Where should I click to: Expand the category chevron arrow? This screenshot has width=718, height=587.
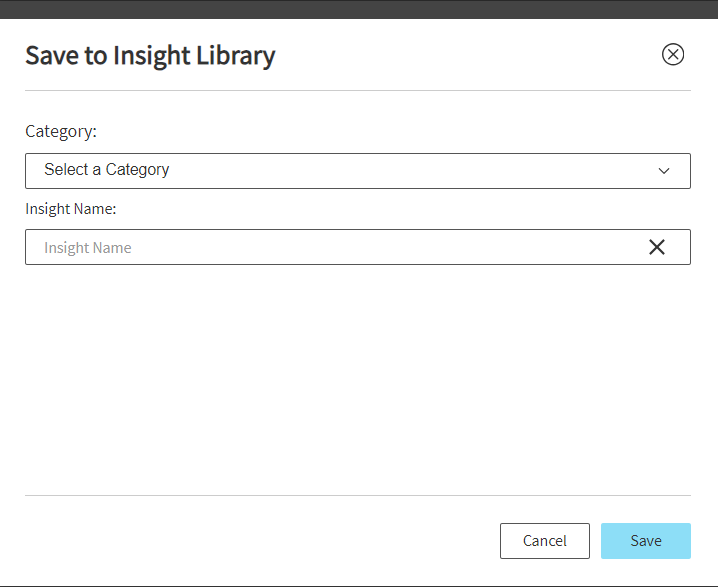click(664, 171)
